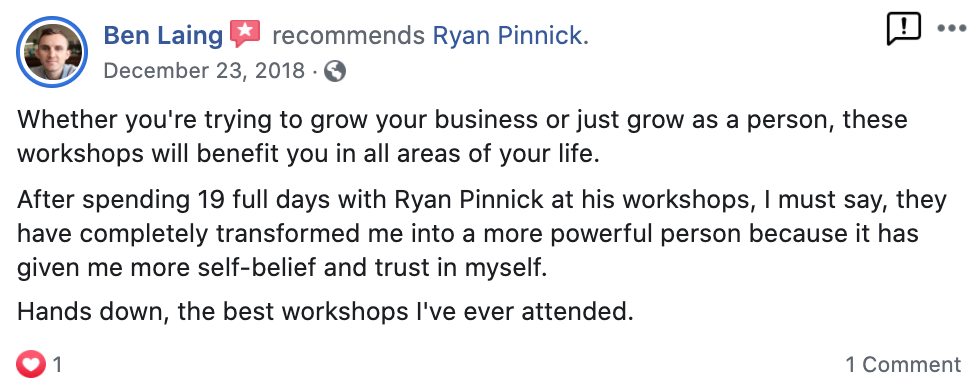Click the word recommends in the header
The image size is (980, 380).
tap(348, 36)
